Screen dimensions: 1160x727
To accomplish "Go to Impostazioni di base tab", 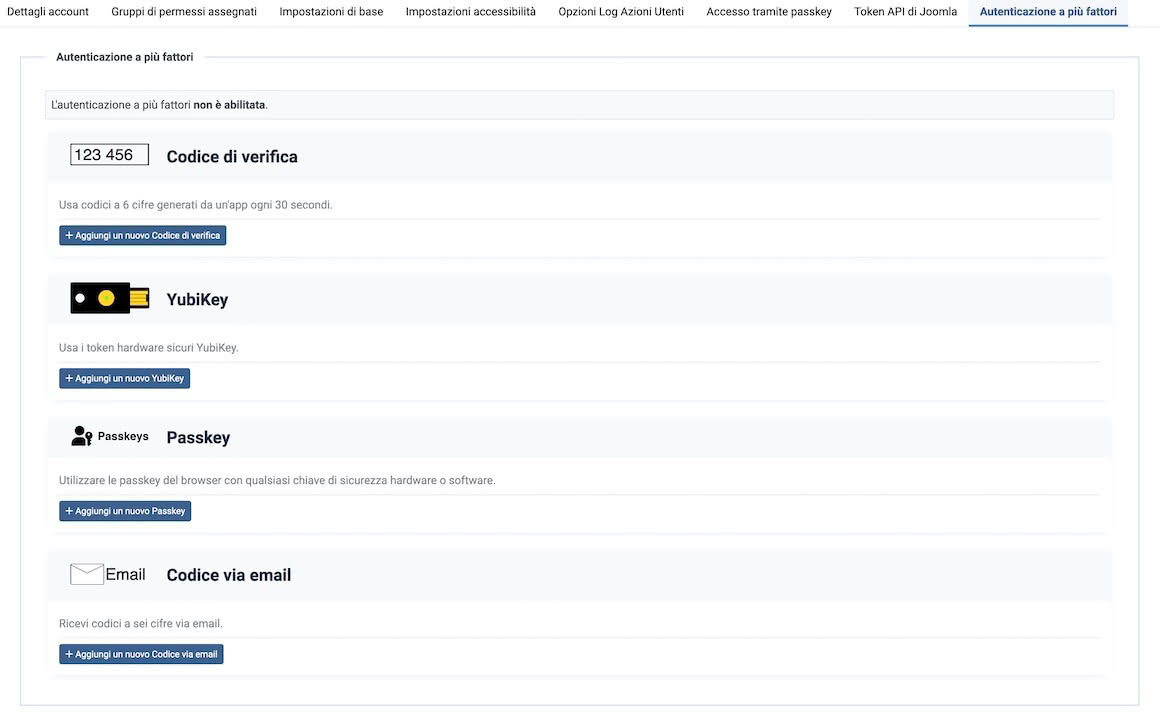I will 331,12.
